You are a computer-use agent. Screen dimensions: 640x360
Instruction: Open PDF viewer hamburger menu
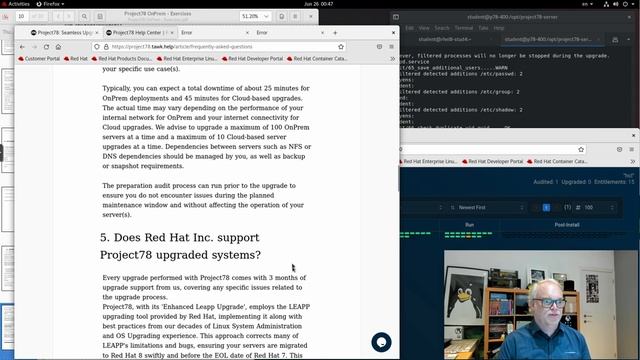pyautogui.click(x=295, y=16)
